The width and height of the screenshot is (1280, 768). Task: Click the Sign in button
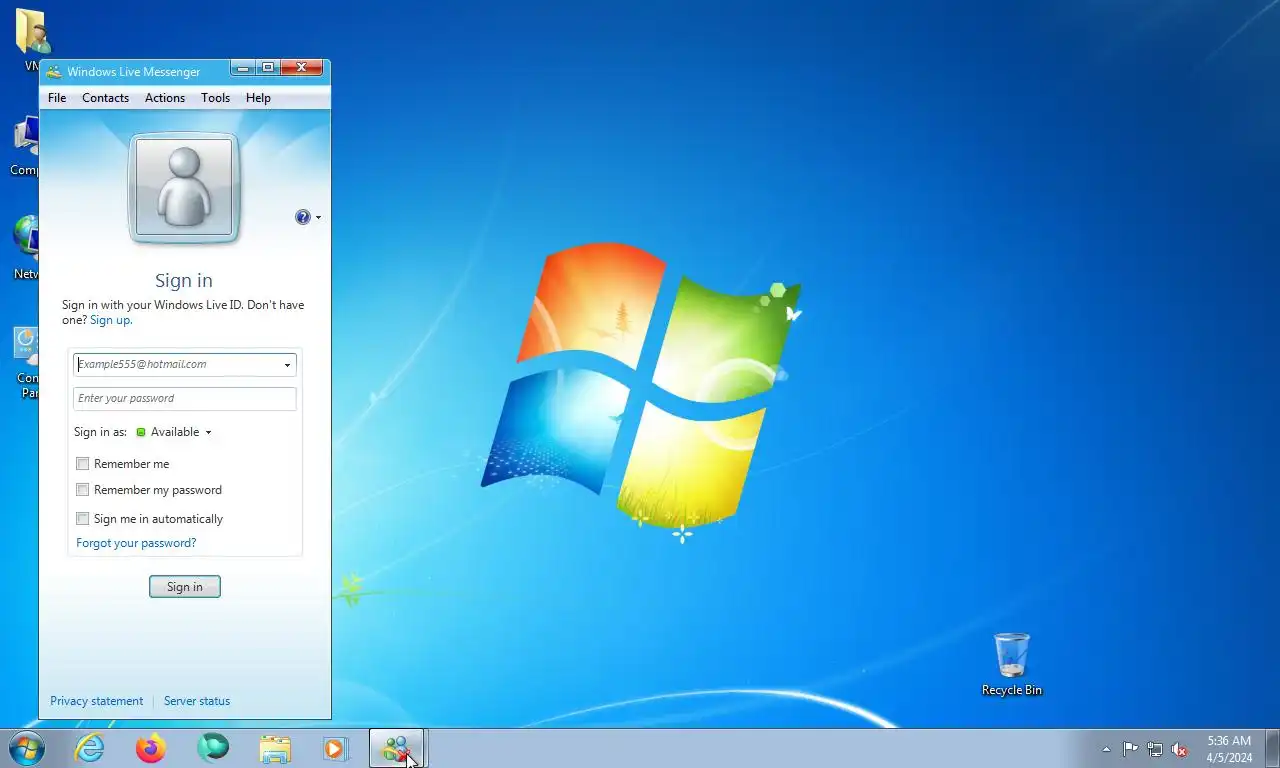click(x=185, y=587)
